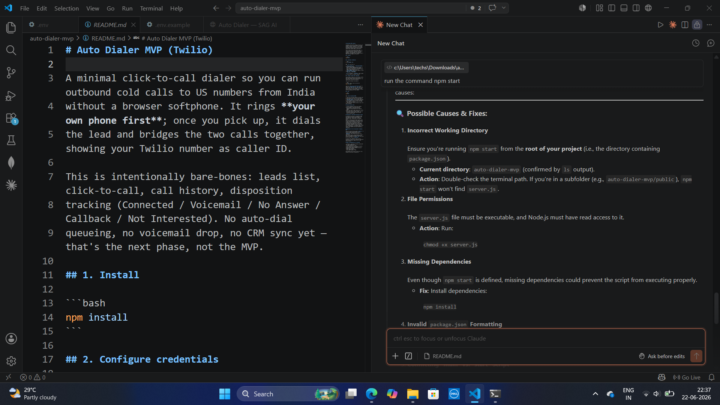This screenshot has width=720, height=405.
Task: Click the half-circle theme icon in title bar
Action: [582, 8]
